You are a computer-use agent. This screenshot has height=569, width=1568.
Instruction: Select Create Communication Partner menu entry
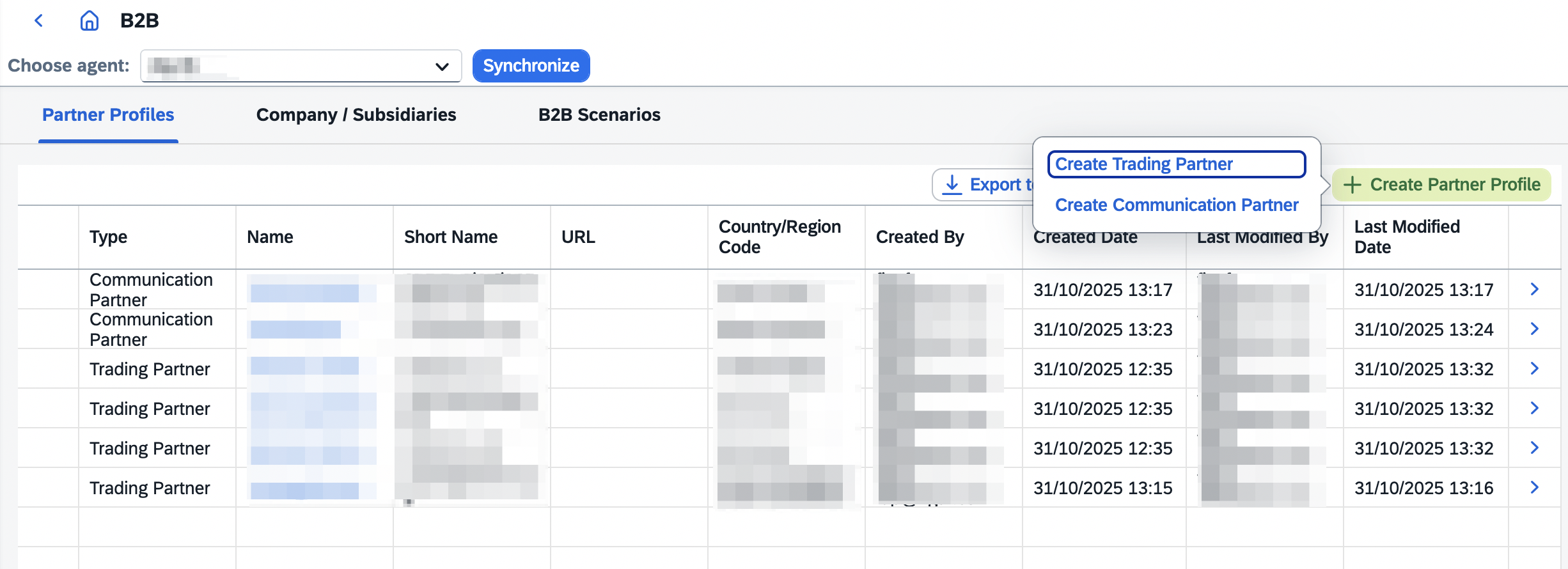[1177, 205]
